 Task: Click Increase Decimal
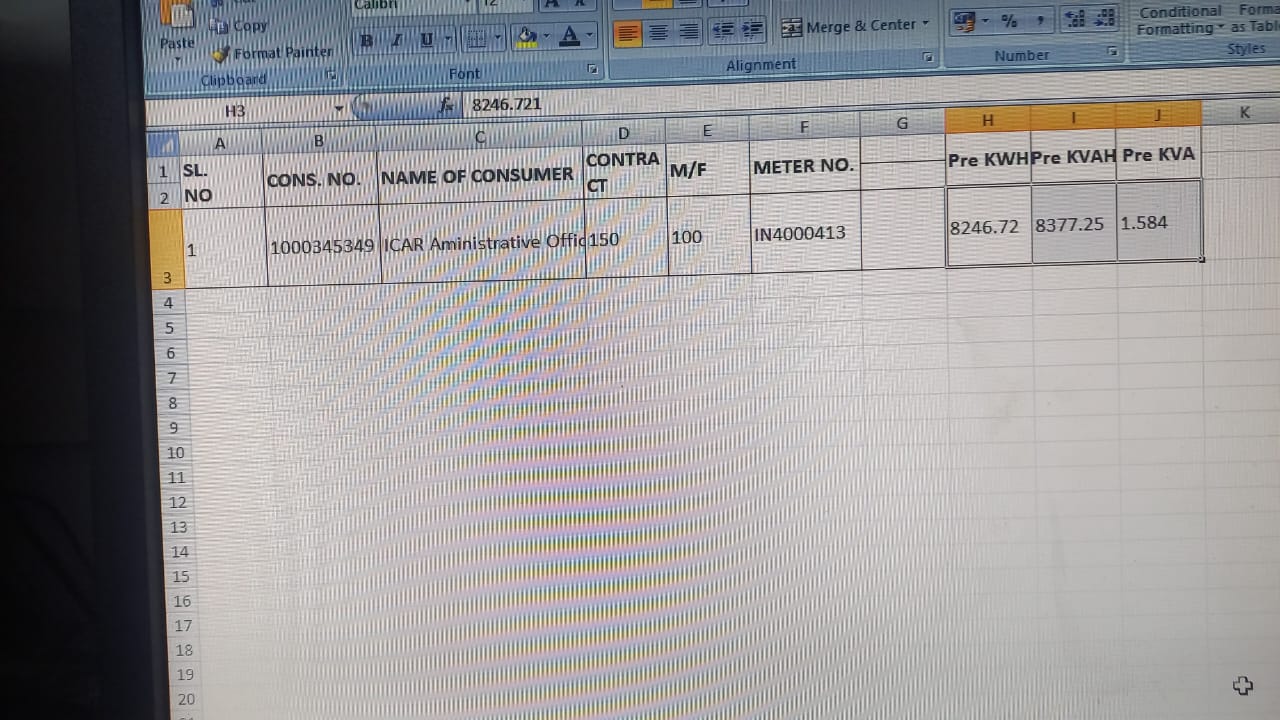click(1076, 17)
